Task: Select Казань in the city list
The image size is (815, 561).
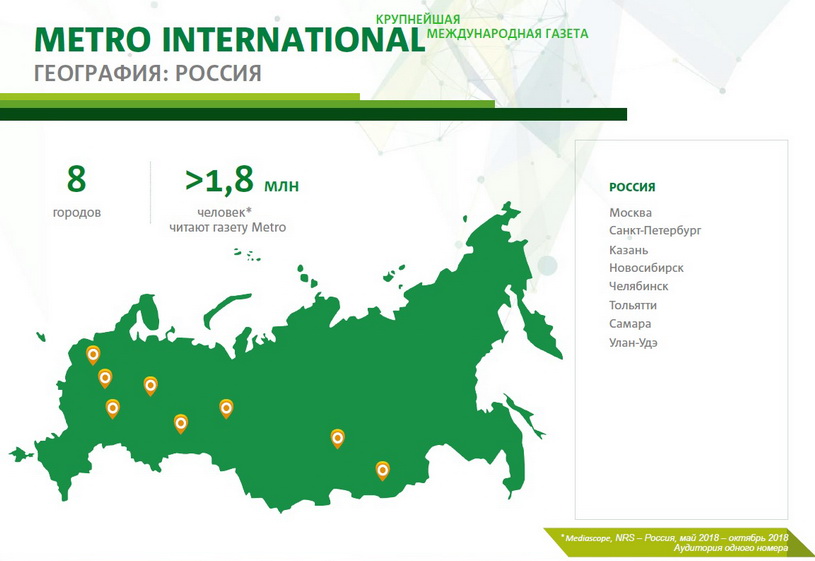Action: (x=628, y=250)
